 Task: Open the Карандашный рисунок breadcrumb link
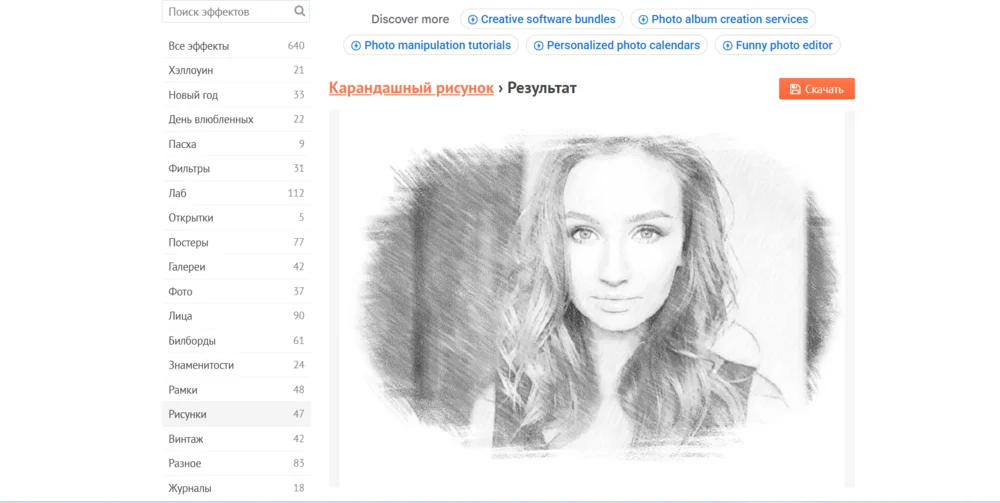pyautogui.click(x=411, y=88)
